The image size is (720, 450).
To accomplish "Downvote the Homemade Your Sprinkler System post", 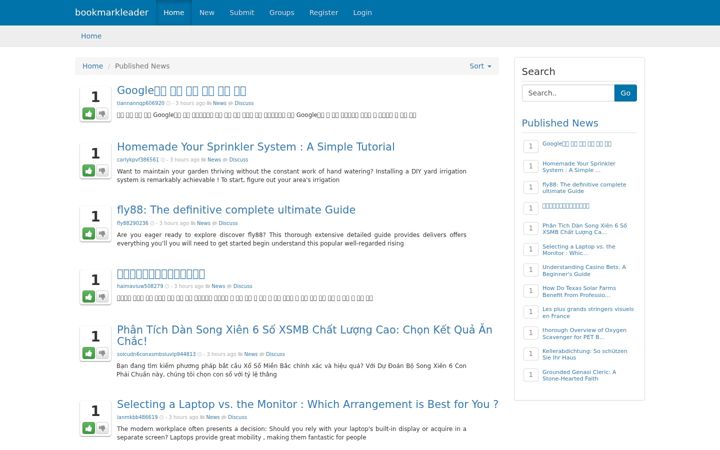I will pyautogui.click(x=102, y=171).
